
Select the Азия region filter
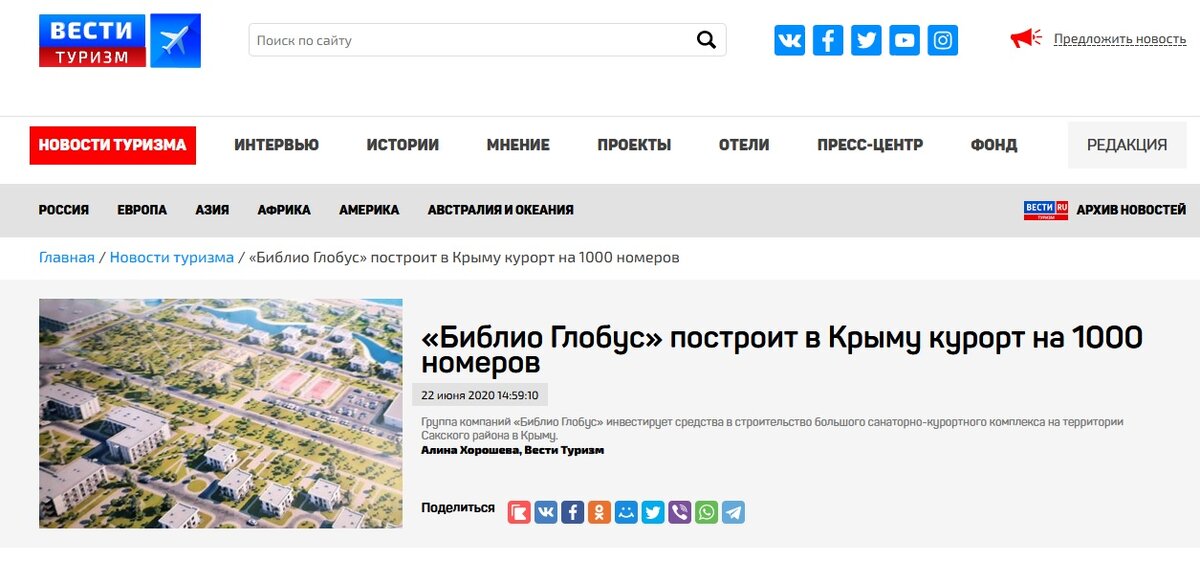tap(212, 210)
